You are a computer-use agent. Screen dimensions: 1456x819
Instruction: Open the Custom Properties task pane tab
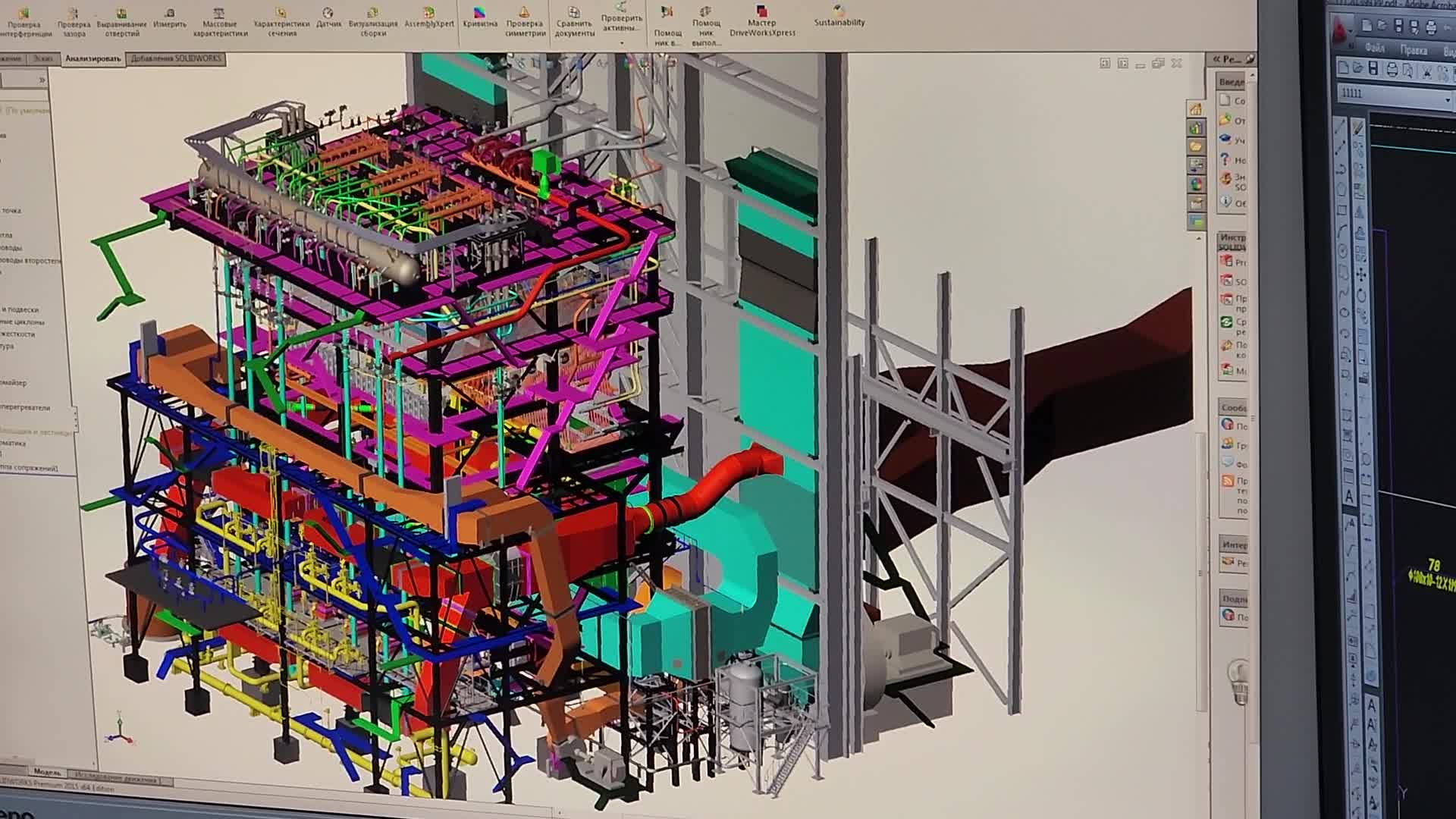click(x=1196, y=203)
